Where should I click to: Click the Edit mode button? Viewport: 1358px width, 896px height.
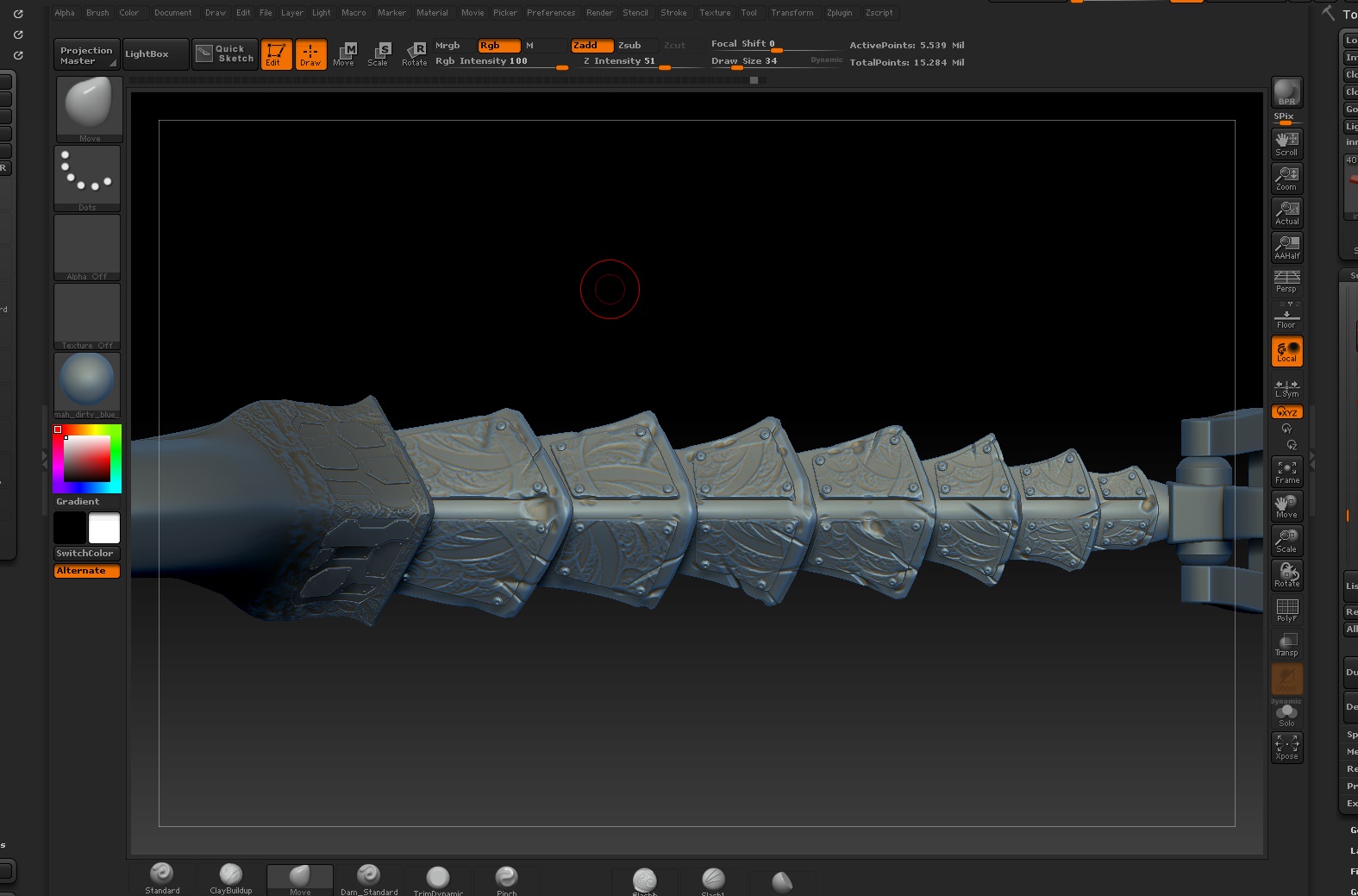pyautogui.click(x=276, y=54)
